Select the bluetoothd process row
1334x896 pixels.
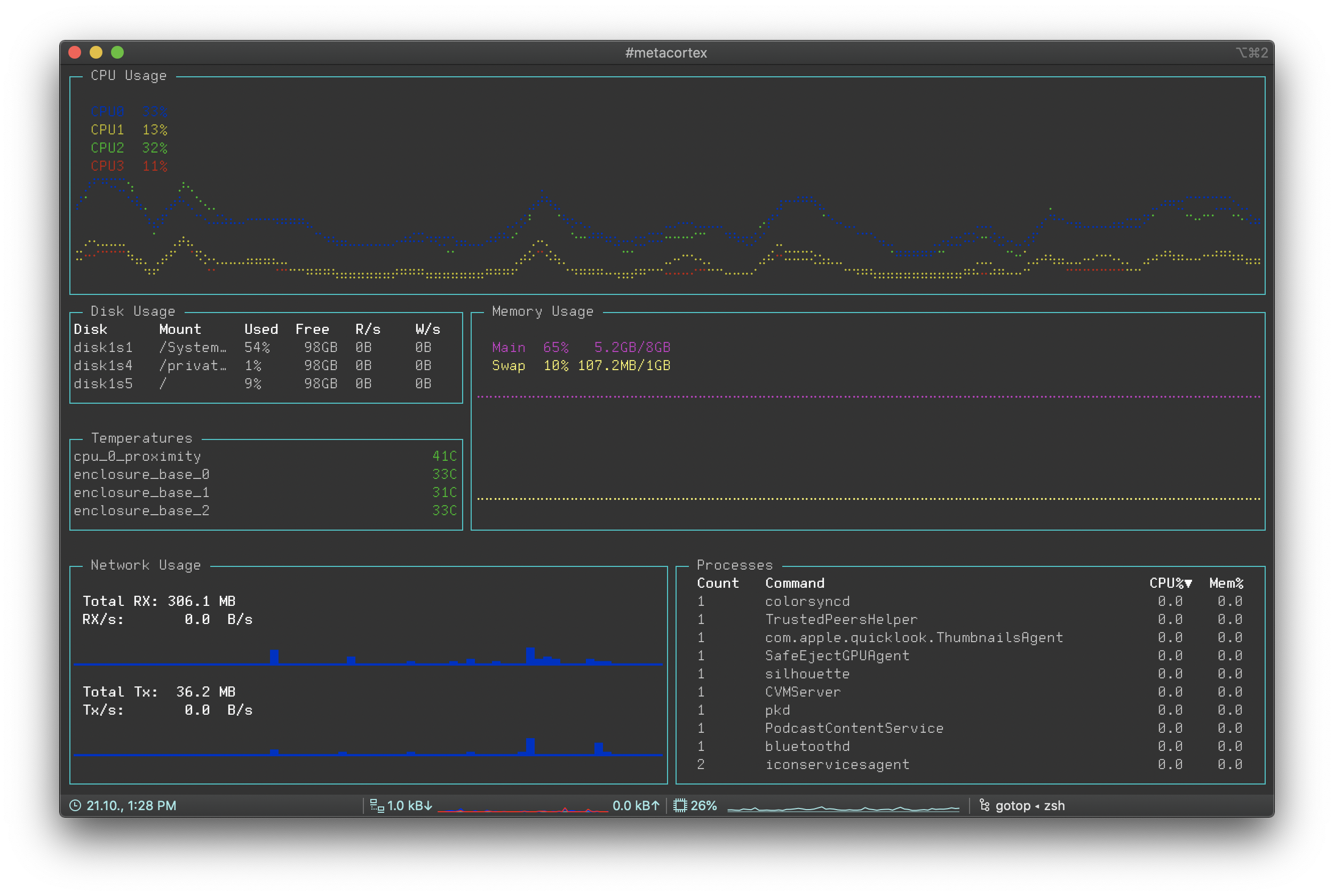pyautogui.click(x=970, y=747)
